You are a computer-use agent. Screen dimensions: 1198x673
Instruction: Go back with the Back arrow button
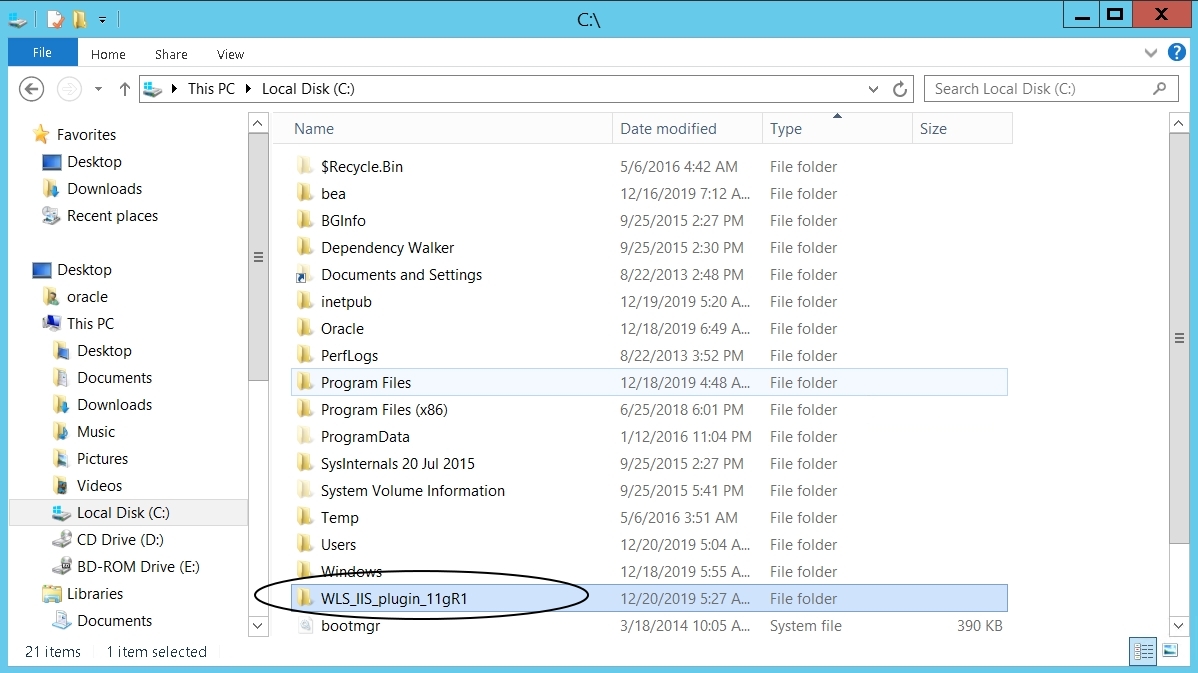point(31,89)
